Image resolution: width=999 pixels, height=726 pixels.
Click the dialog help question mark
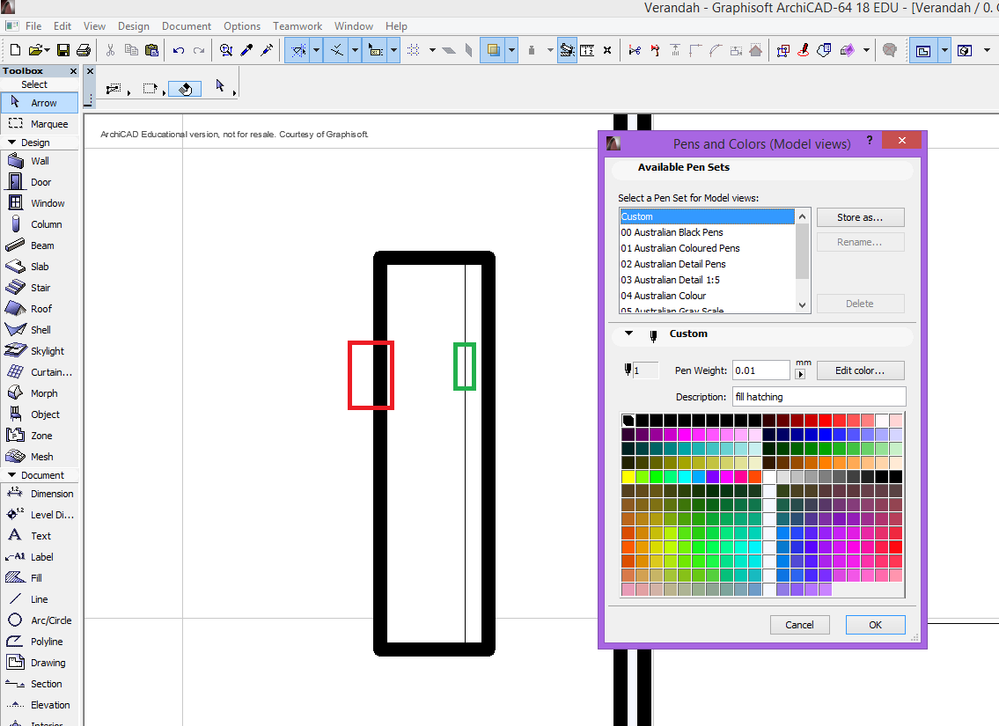[x=870, y=140]
